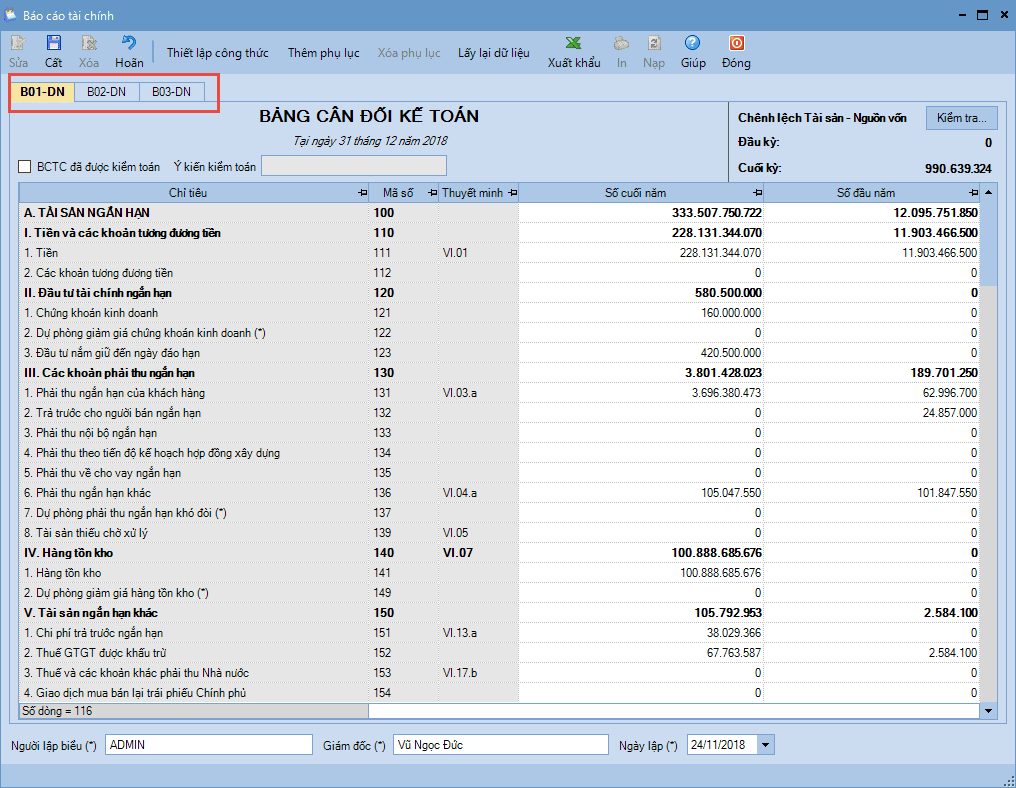Click the red Đóng close icon
This screenshot has width=1016, height=788.
[736, 43]
